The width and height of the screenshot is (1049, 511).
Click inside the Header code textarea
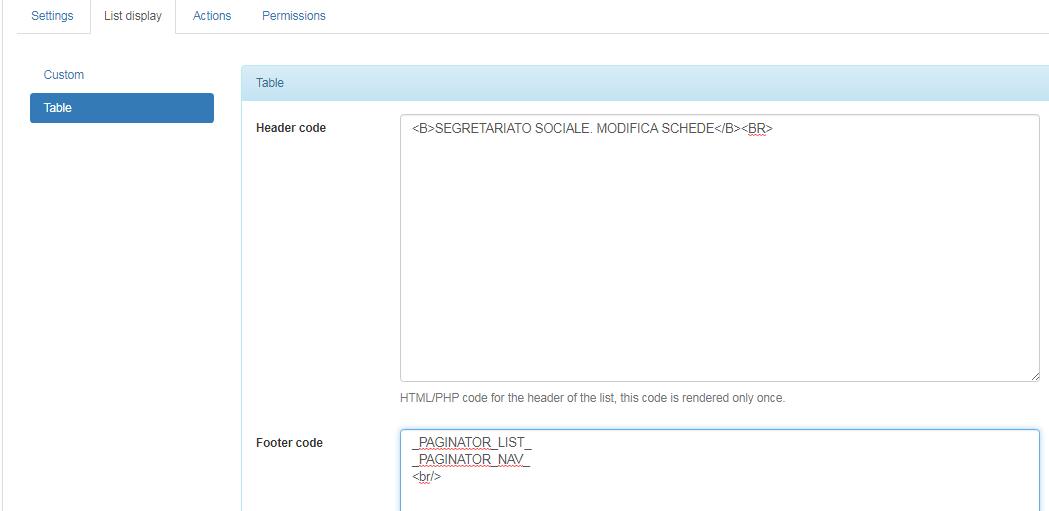click(720, 248)
